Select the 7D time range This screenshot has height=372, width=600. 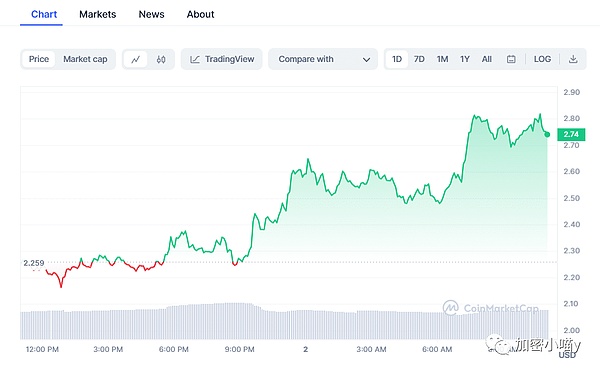click(419, 59)
